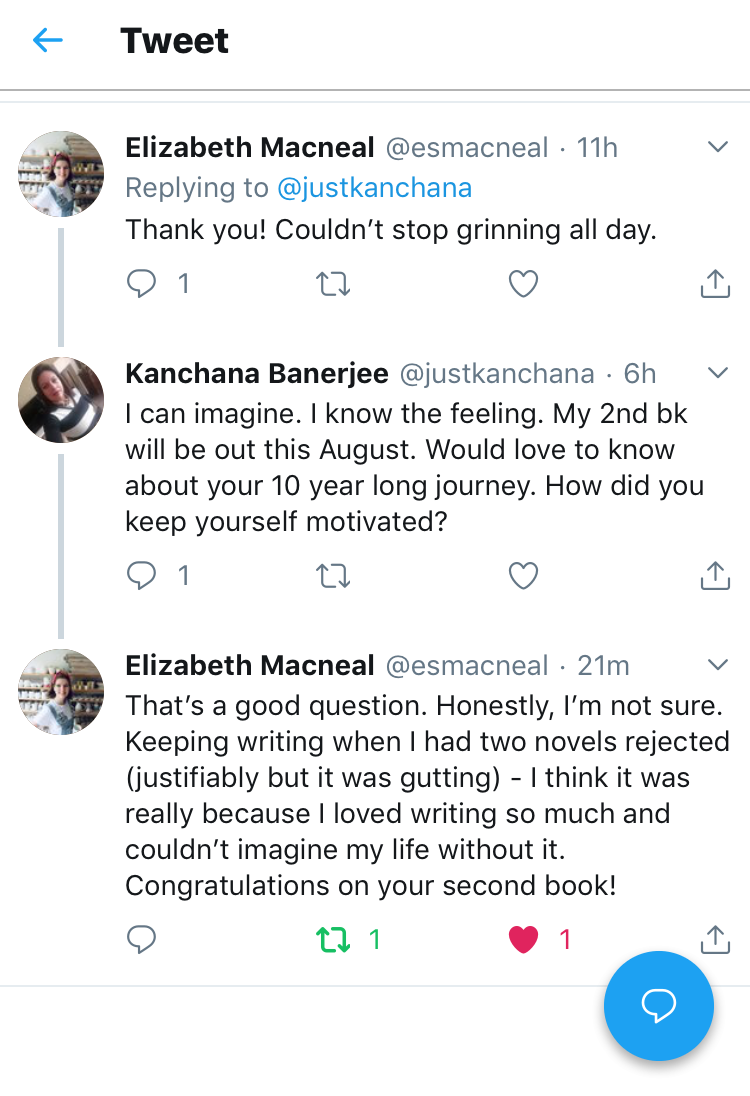Expand the menu chevron on Kanchana's tweet
Image resolution: width=750 pixels, height=1096 pixels.
[717, 374]
